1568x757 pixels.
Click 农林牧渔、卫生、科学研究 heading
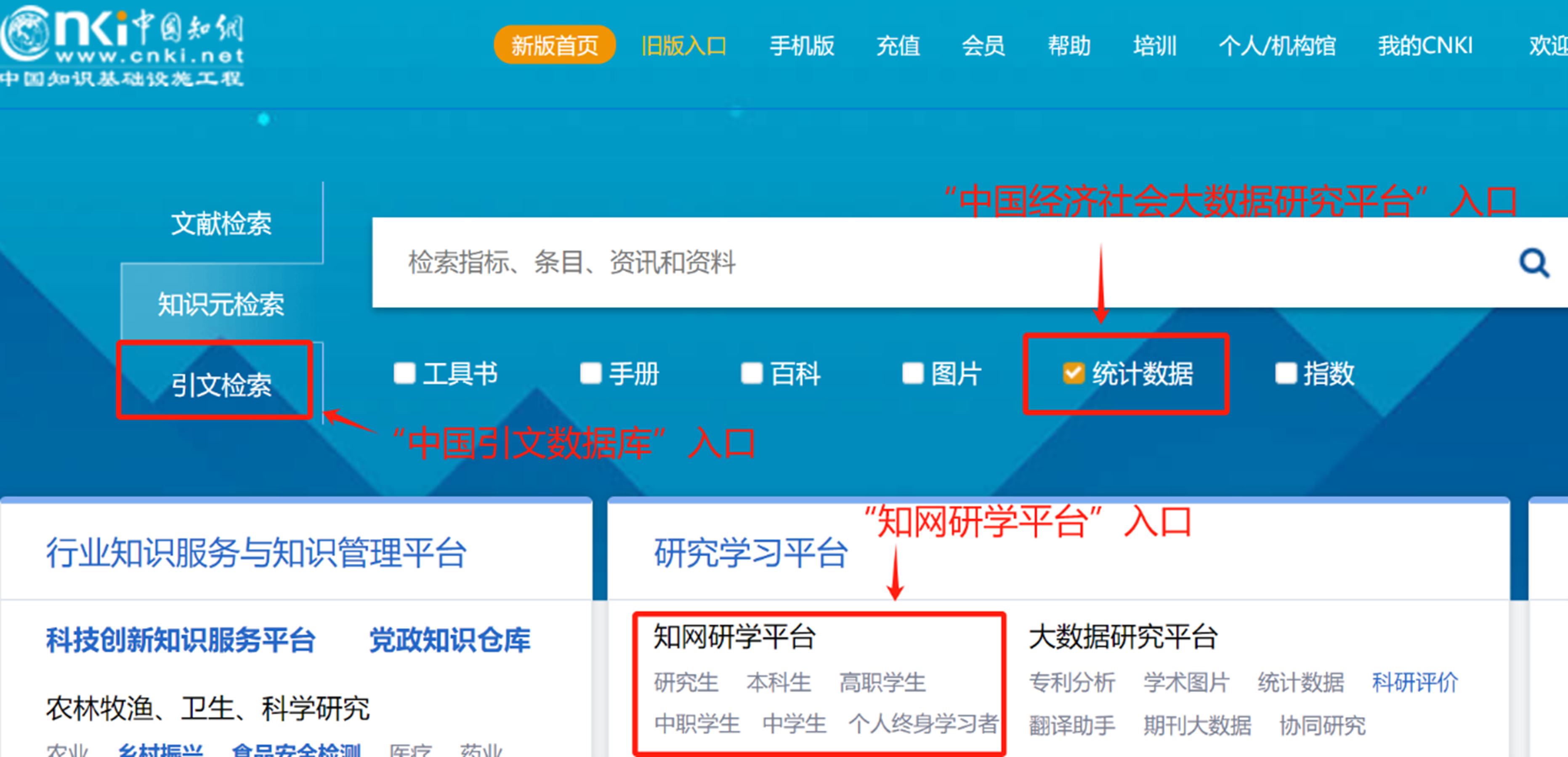tap(207, 708)
